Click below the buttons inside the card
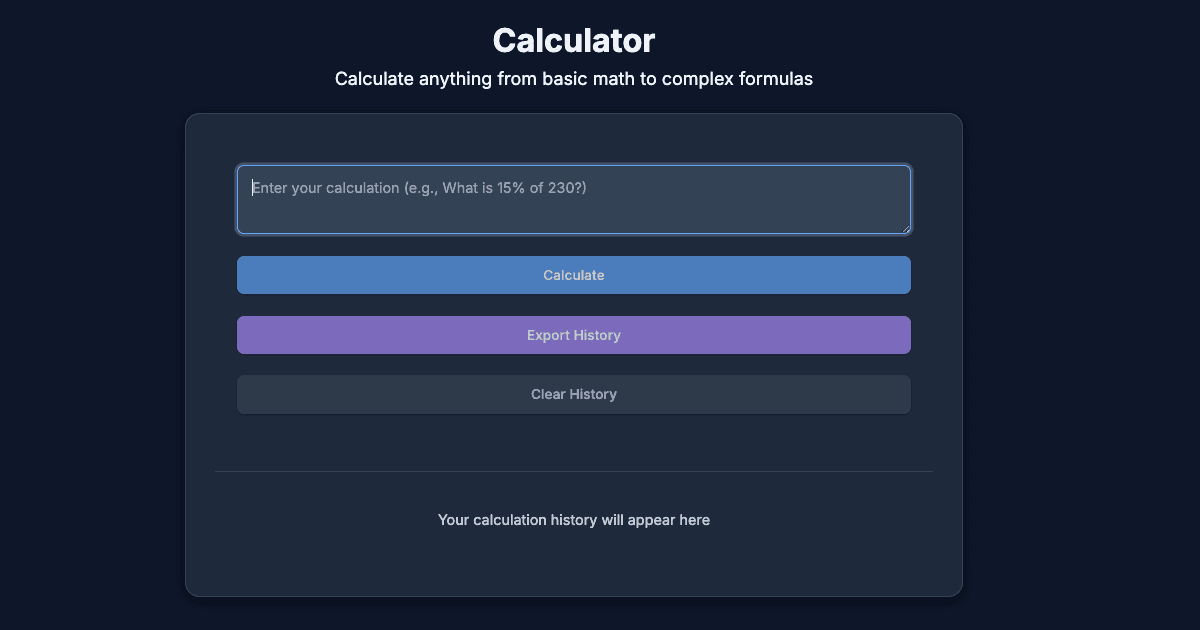This screenshot has width=1200, height=630. 573,435
